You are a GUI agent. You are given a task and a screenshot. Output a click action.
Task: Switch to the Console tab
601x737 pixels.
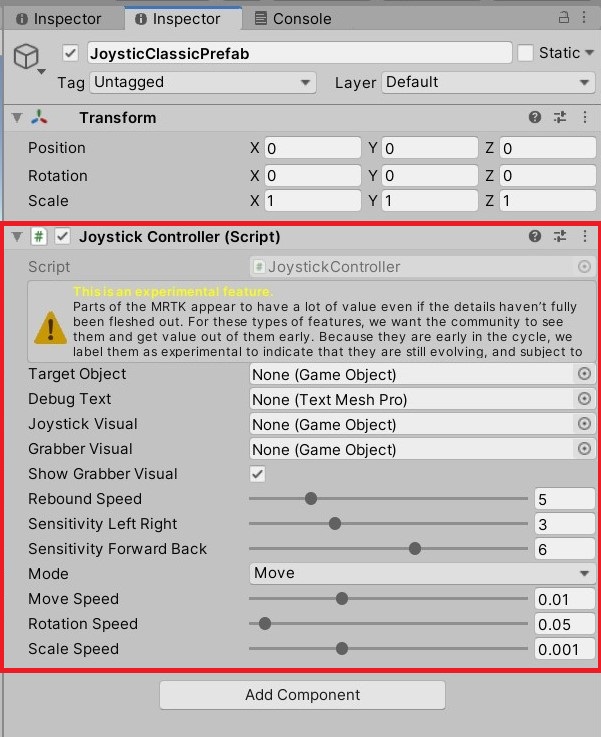[293, 19]
